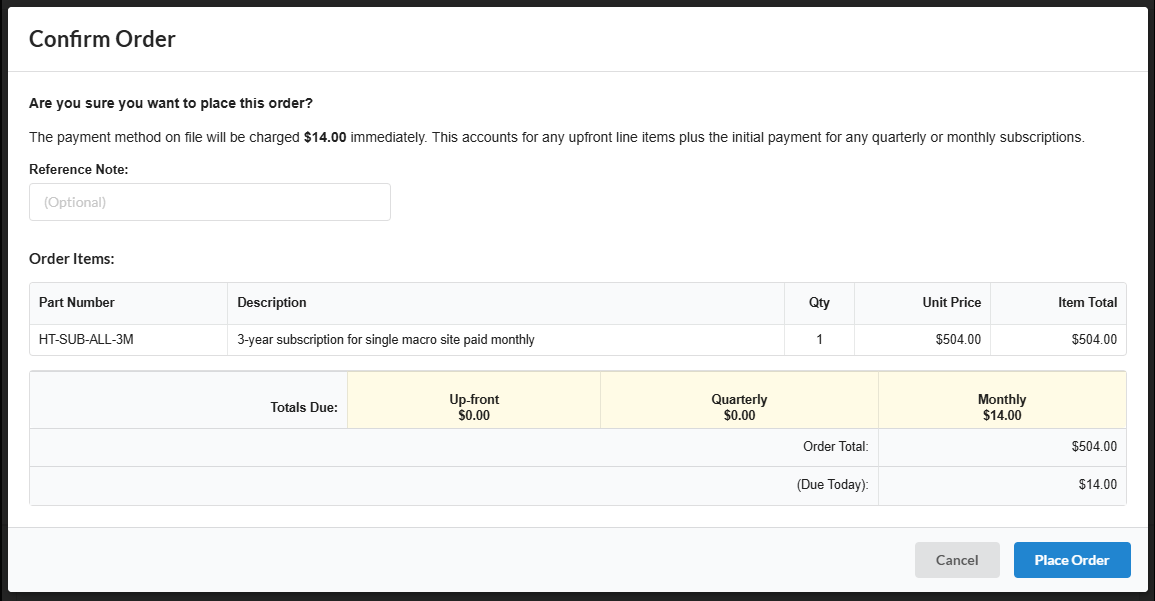Click the Reference Note label
The image size is (1155, 601).
pos(79,170)
